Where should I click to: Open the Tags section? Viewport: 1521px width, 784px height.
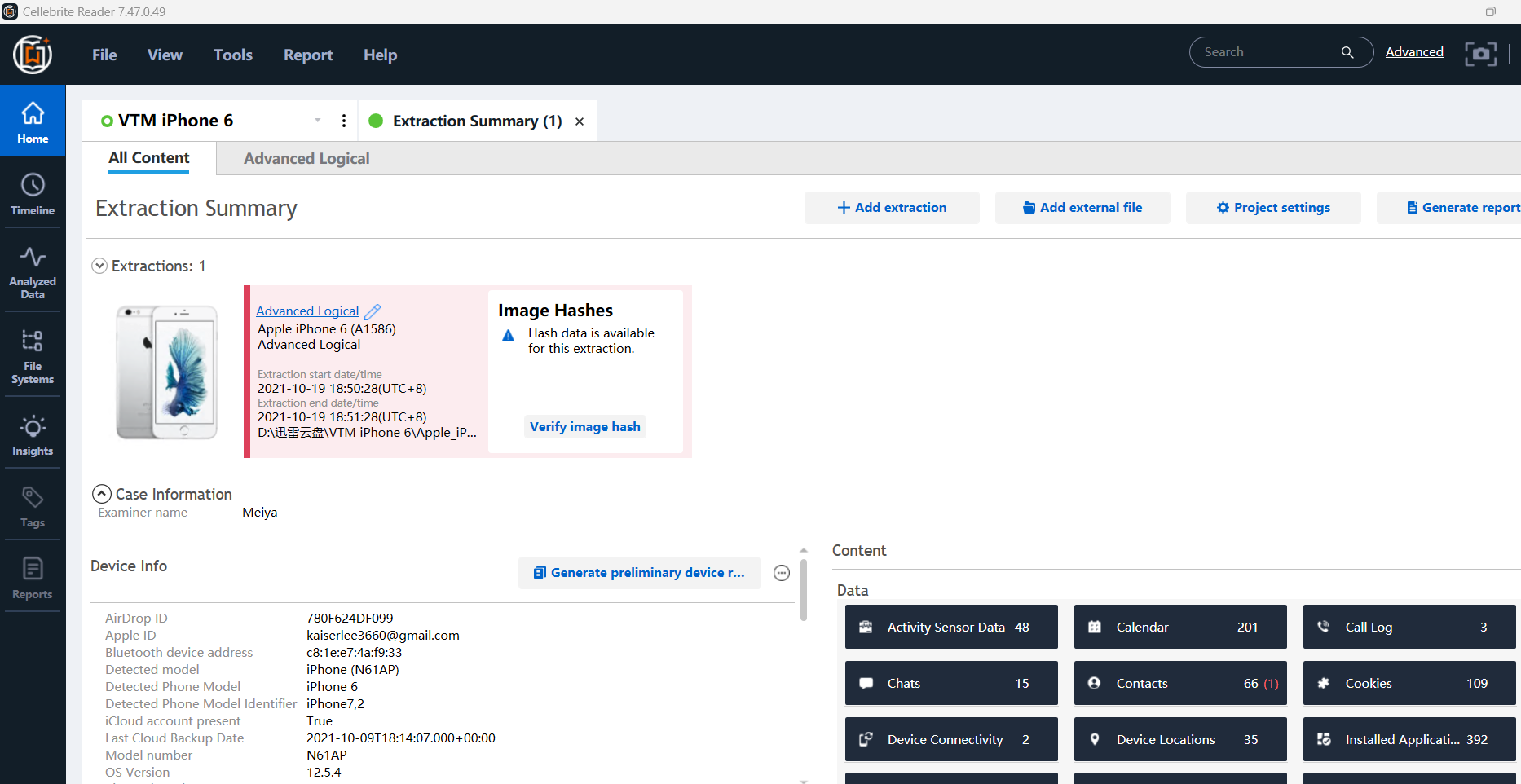point(33,507)
